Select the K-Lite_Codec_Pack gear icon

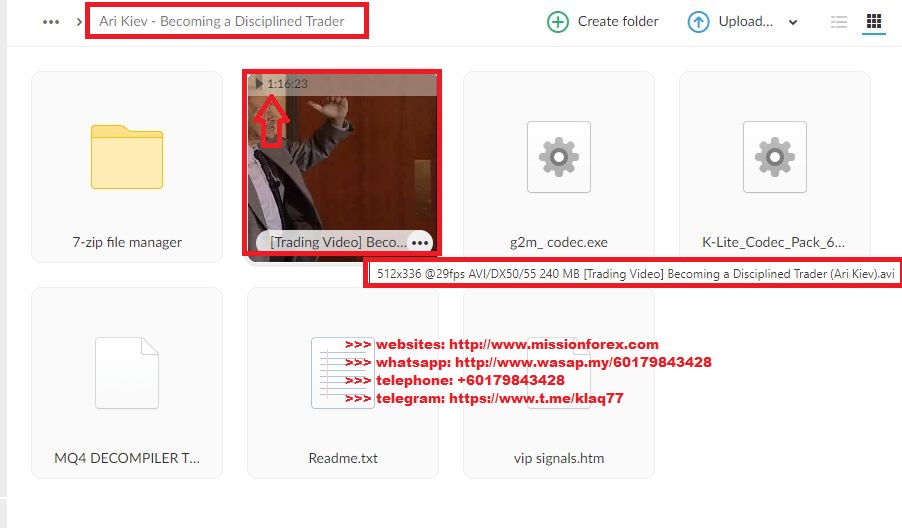pyautogui.click(x=774, y=156)
